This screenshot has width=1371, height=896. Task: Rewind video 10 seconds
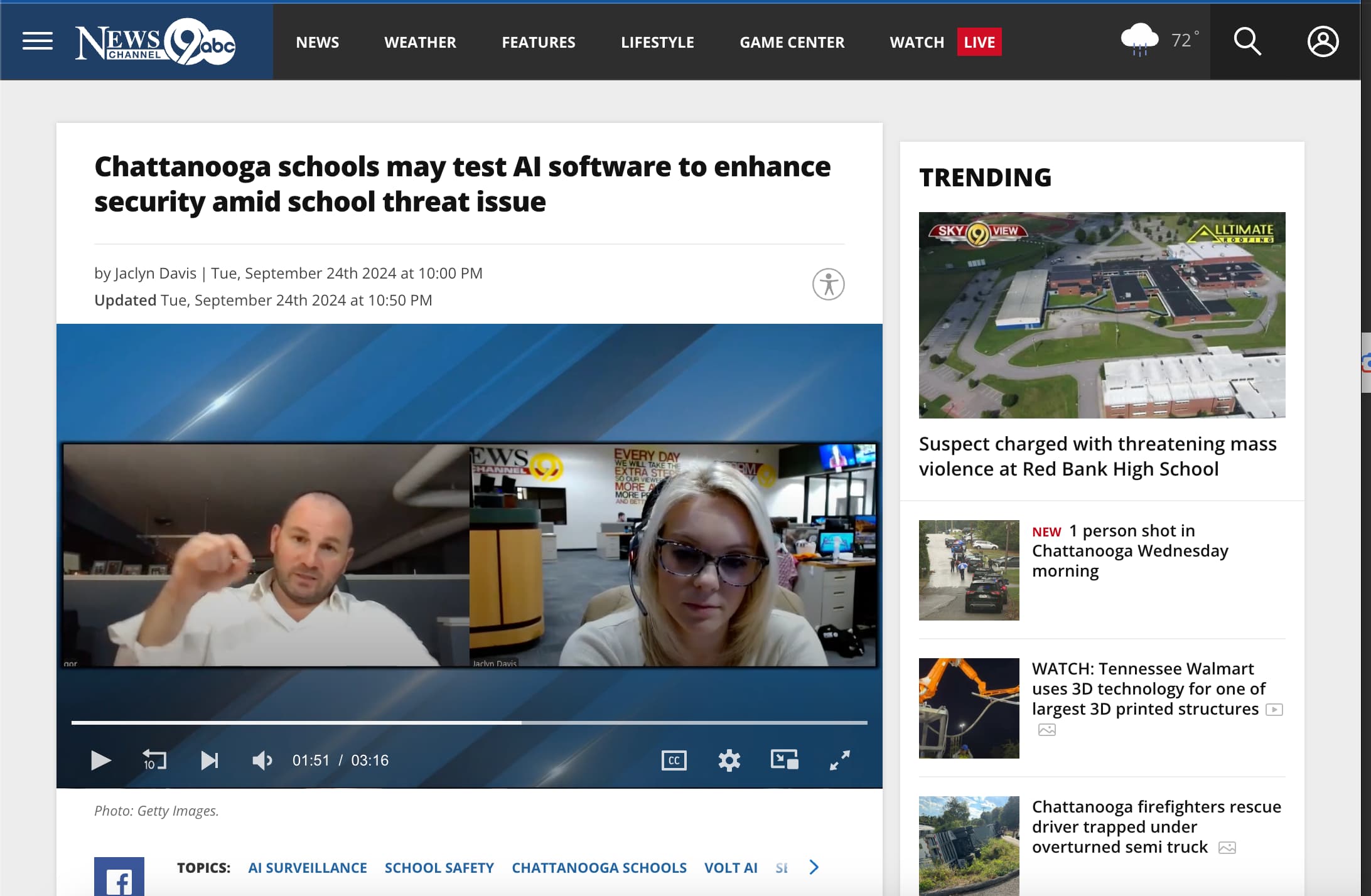click(154, 760)
